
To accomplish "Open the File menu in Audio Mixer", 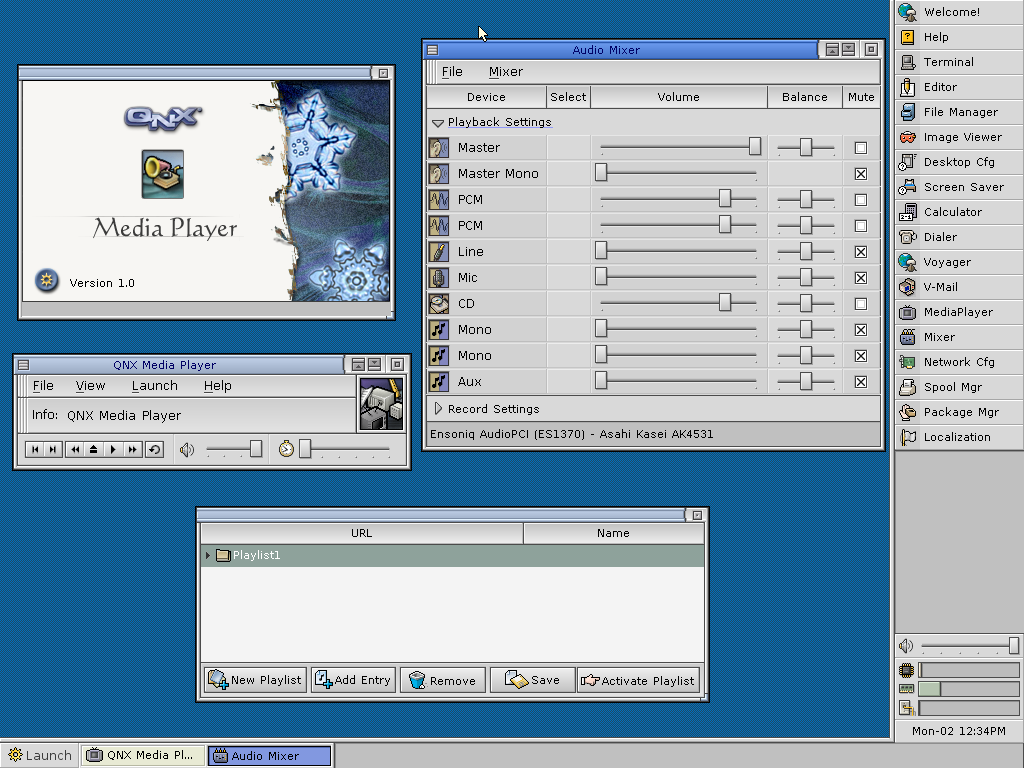I will click(452, 72).
